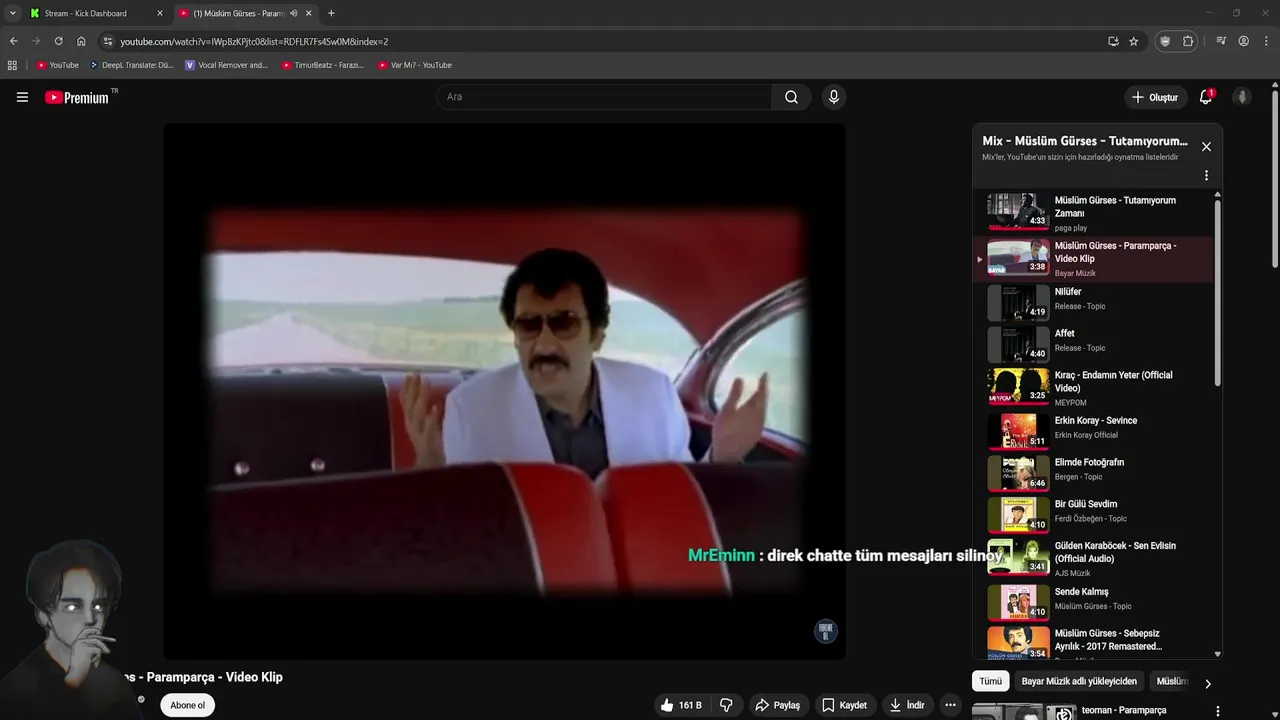This screenshot has height=720, width=1280.
Task: Open the YouTube hamburger guide menu
Action: pos(22,97)
